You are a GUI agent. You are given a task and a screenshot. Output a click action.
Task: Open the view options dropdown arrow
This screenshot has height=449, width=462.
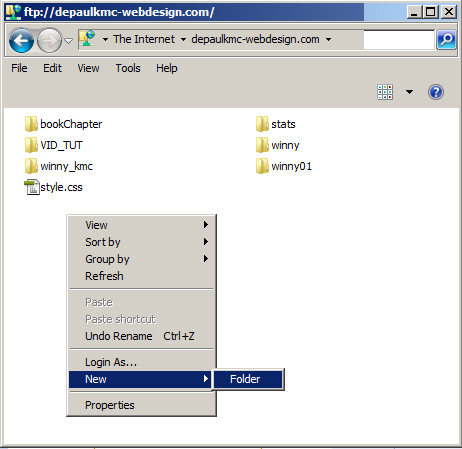pos(409,92)
